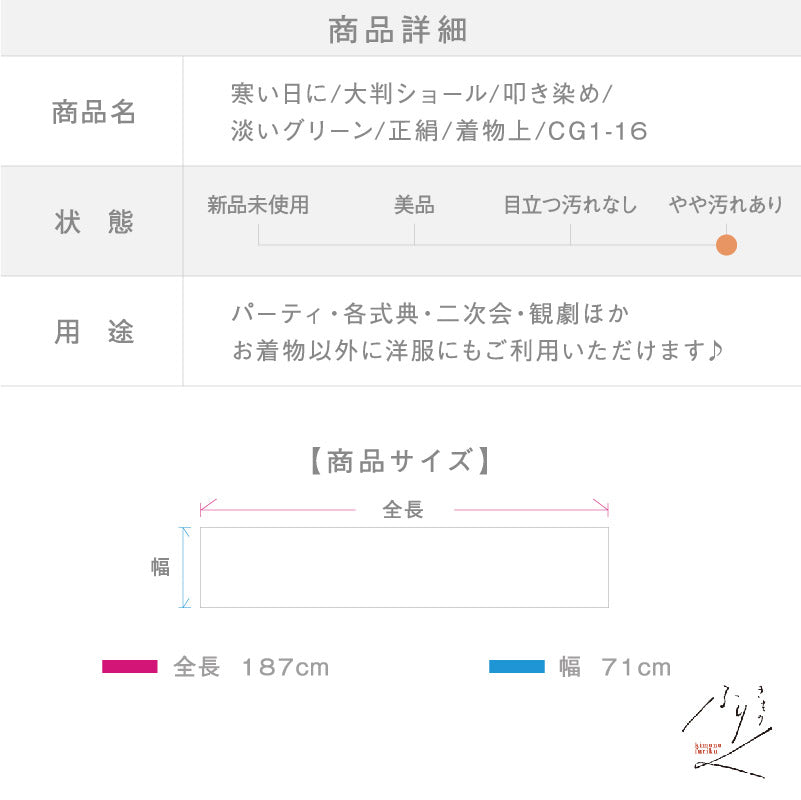
Task: Select the 美品 condition label
Action: 414,205
